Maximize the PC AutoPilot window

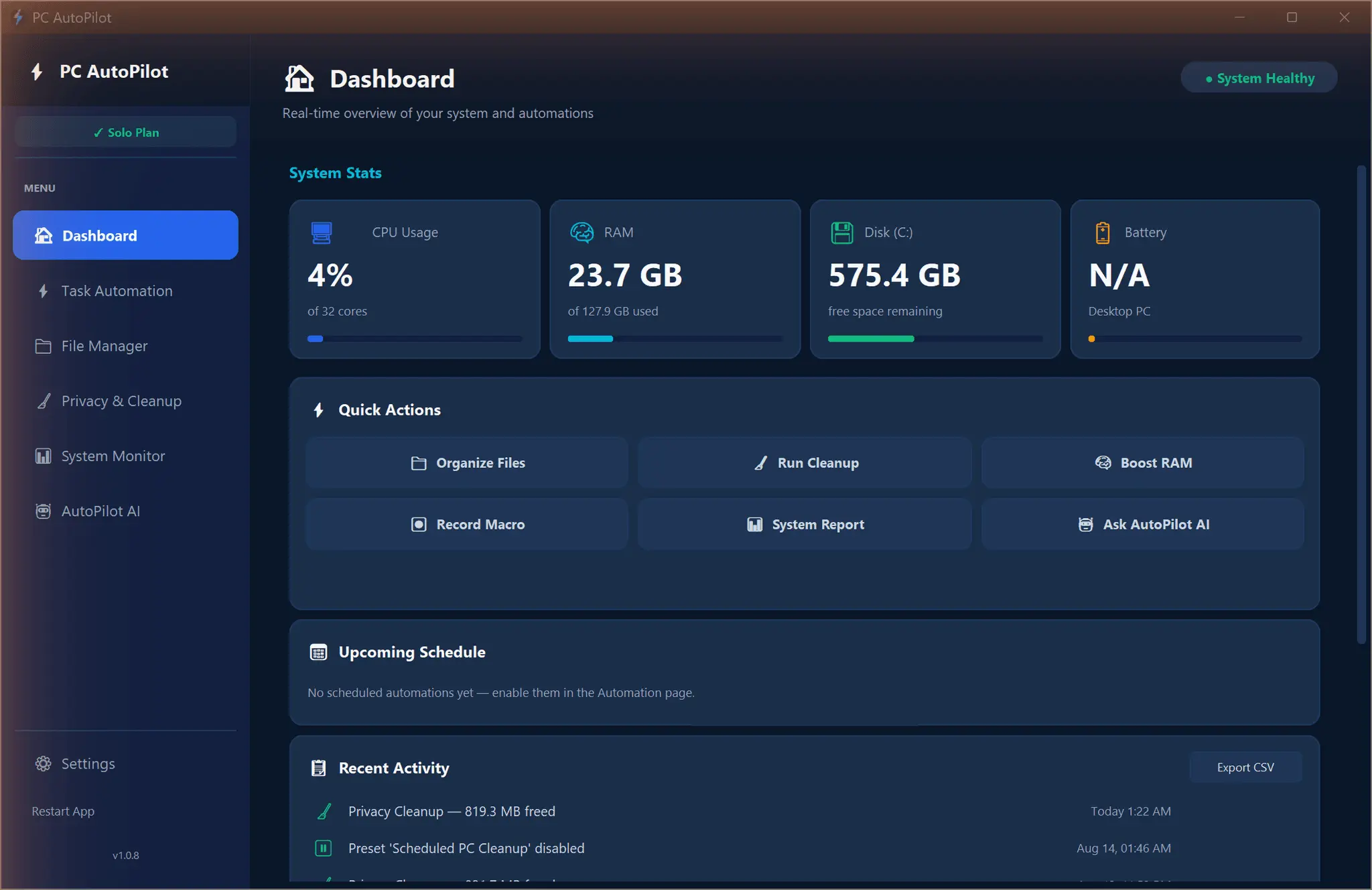[x=1292, y=17]
